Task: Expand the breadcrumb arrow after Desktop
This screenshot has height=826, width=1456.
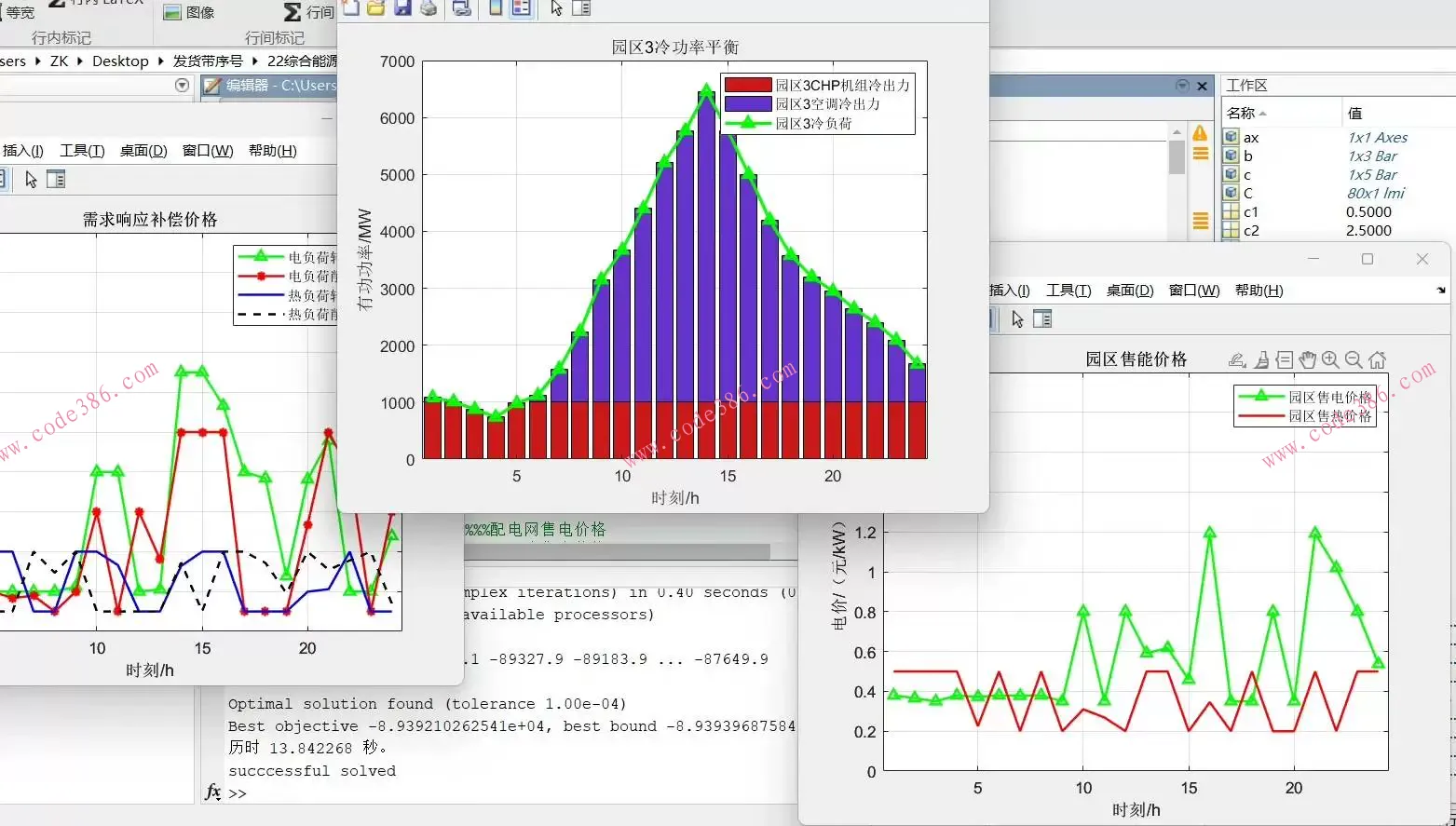Action: click(x=161, y=61)
